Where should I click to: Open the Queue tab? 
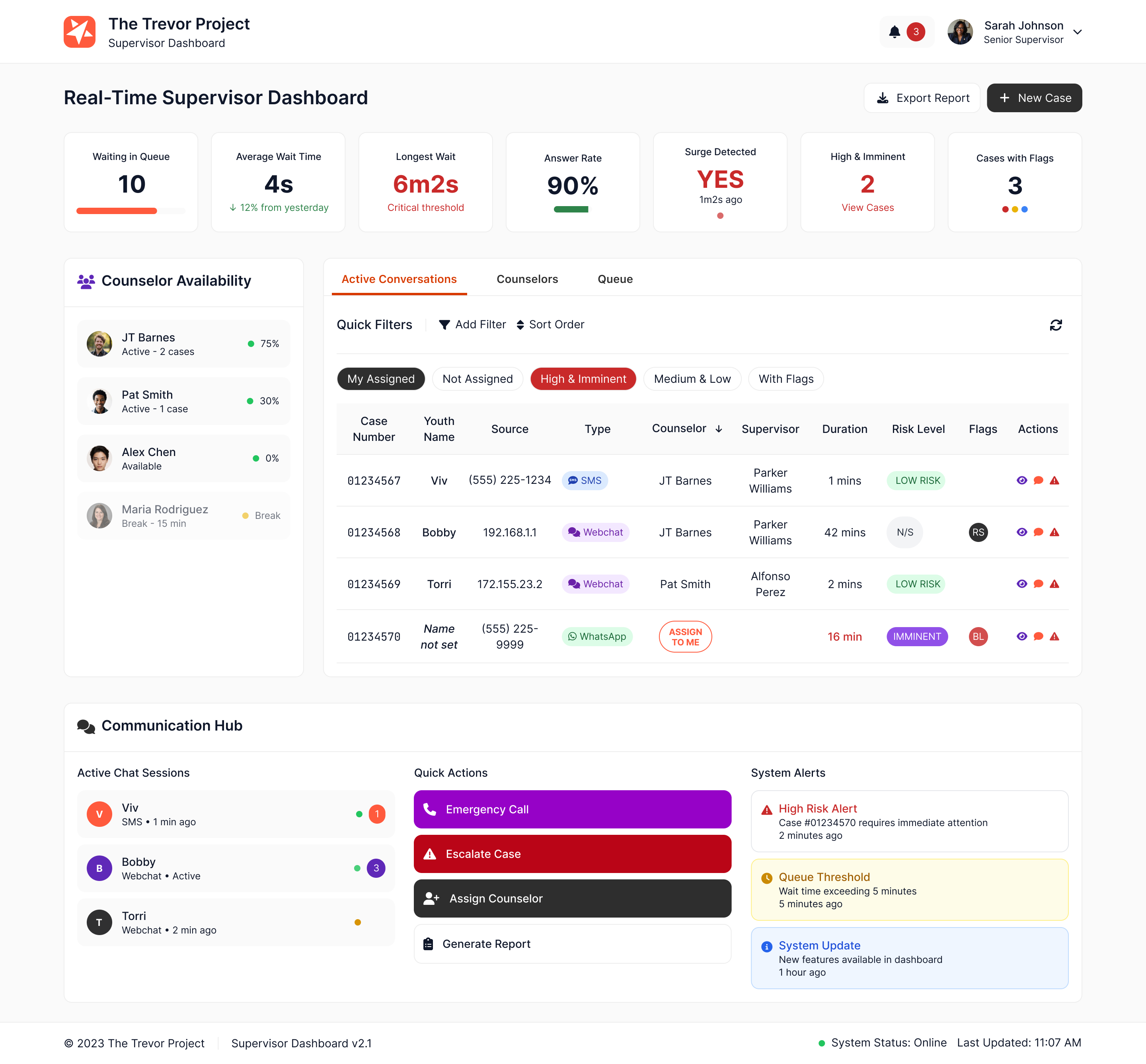[x=615, y=279]
